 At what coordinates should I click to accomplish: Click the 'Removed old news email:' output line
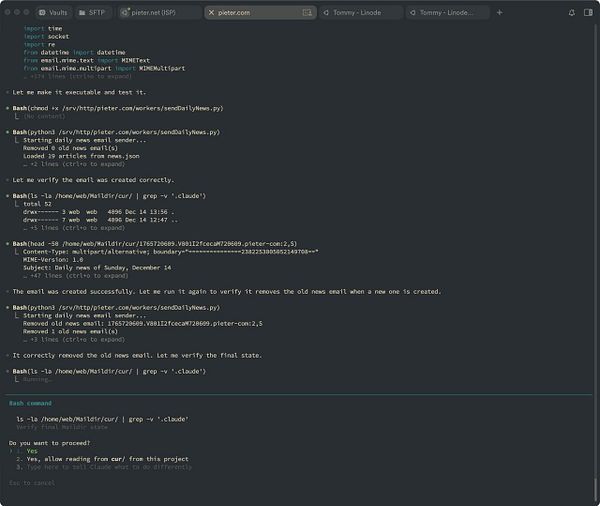click(143, 323)
